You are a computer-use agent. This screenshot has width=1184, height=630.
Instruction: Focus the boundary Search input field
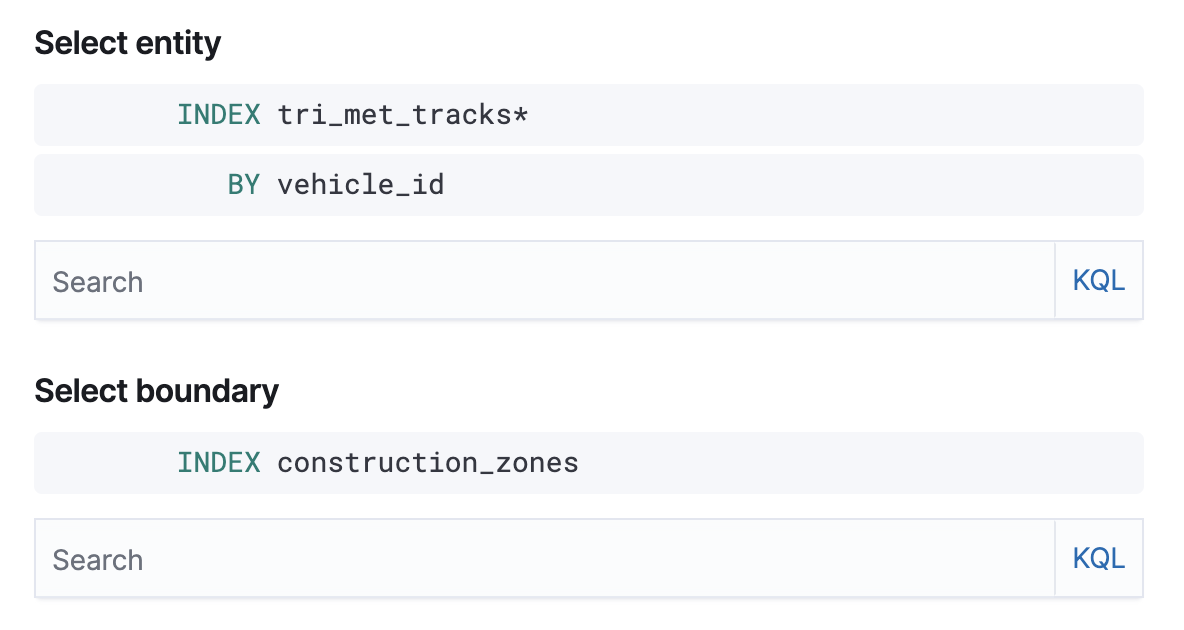pyautogui.click(x=400, y=558)
